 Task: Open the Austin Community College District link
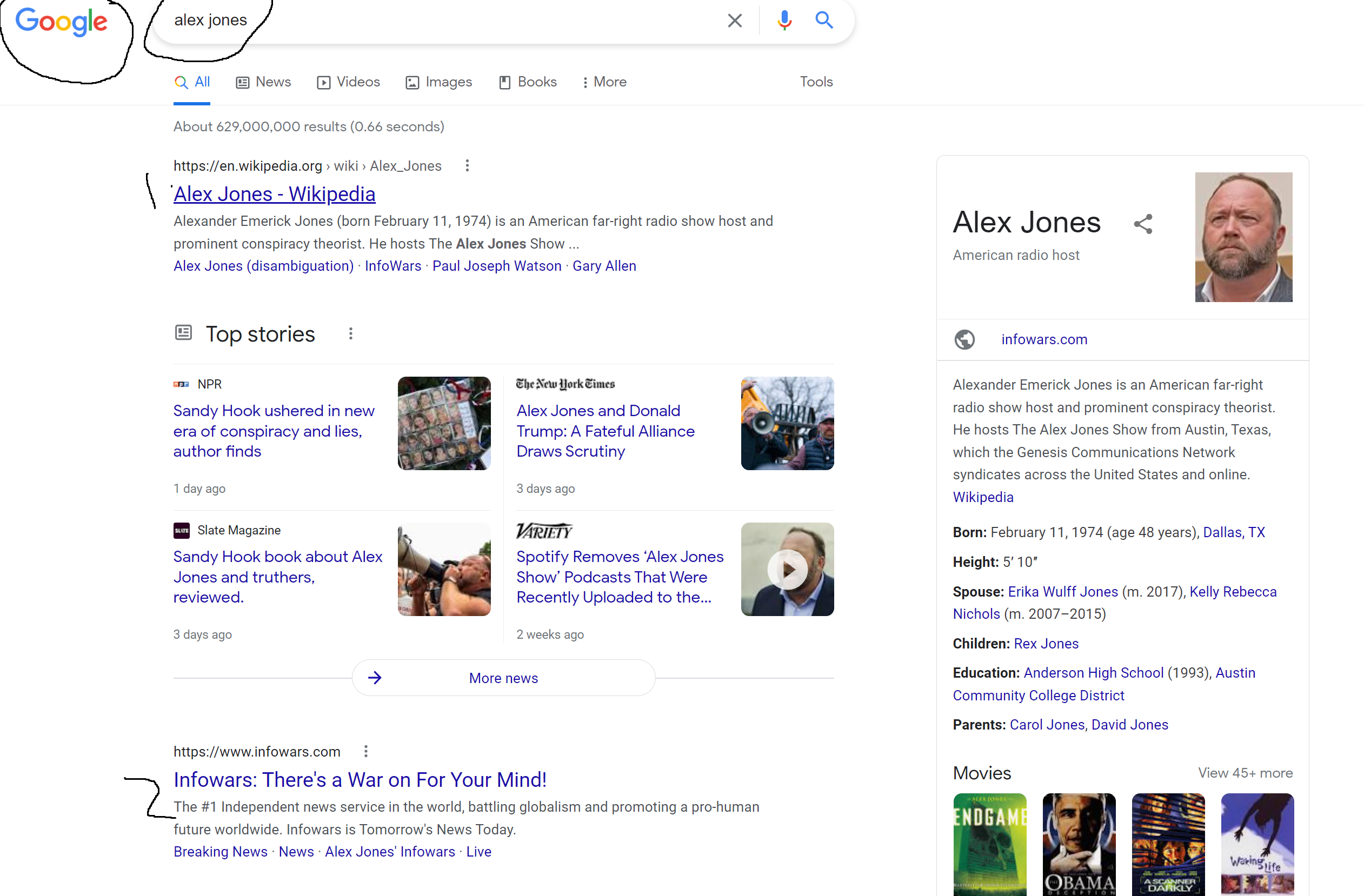1104,684
